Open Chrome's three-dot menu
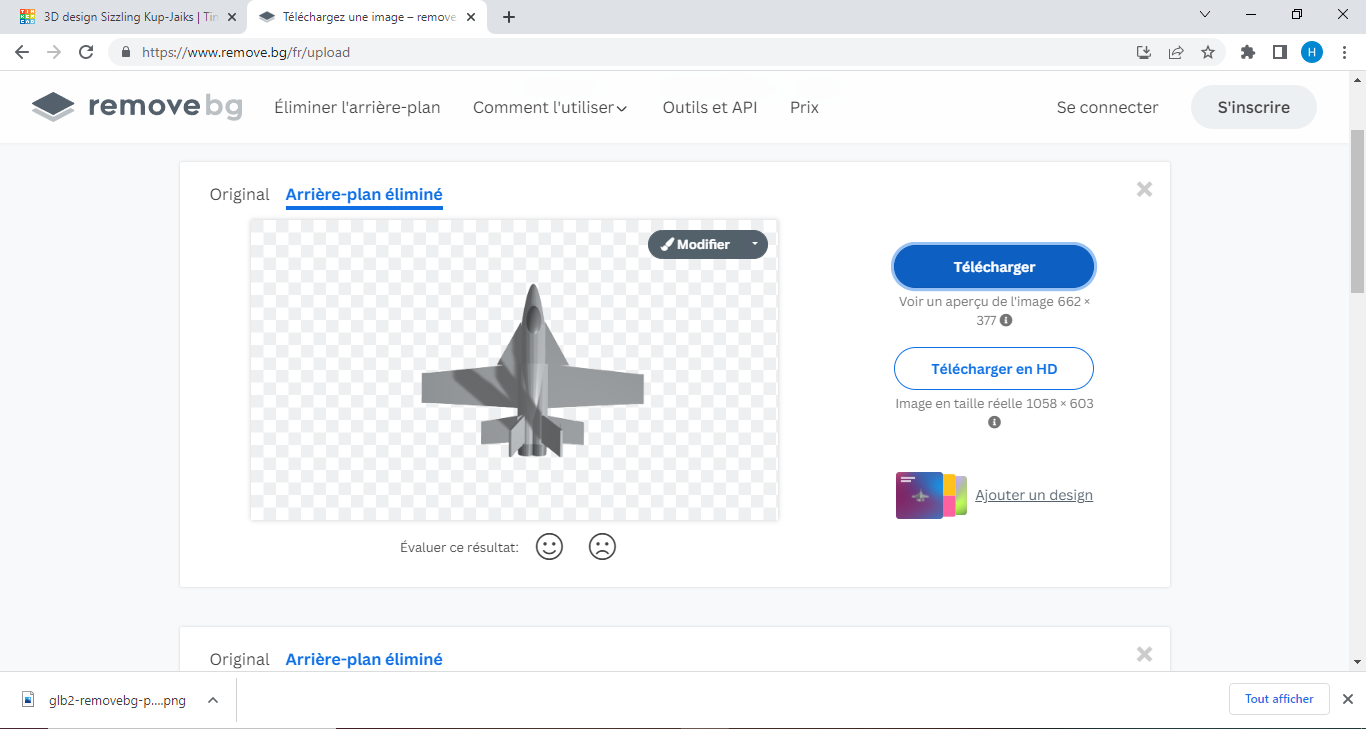 click(x=1344, y=52)
